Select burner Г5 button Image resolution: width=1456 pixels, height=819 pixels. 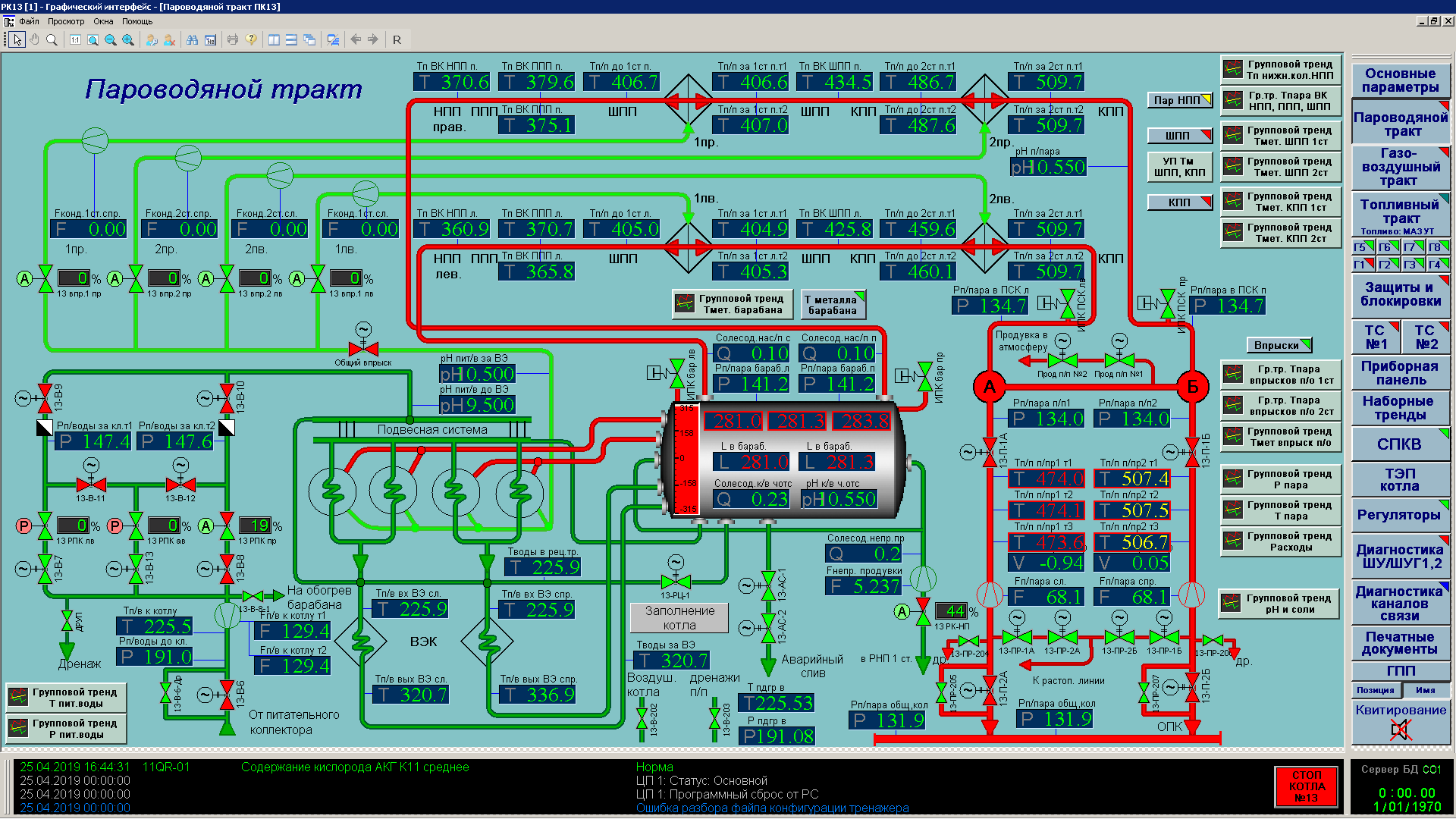click(1363, 246)
